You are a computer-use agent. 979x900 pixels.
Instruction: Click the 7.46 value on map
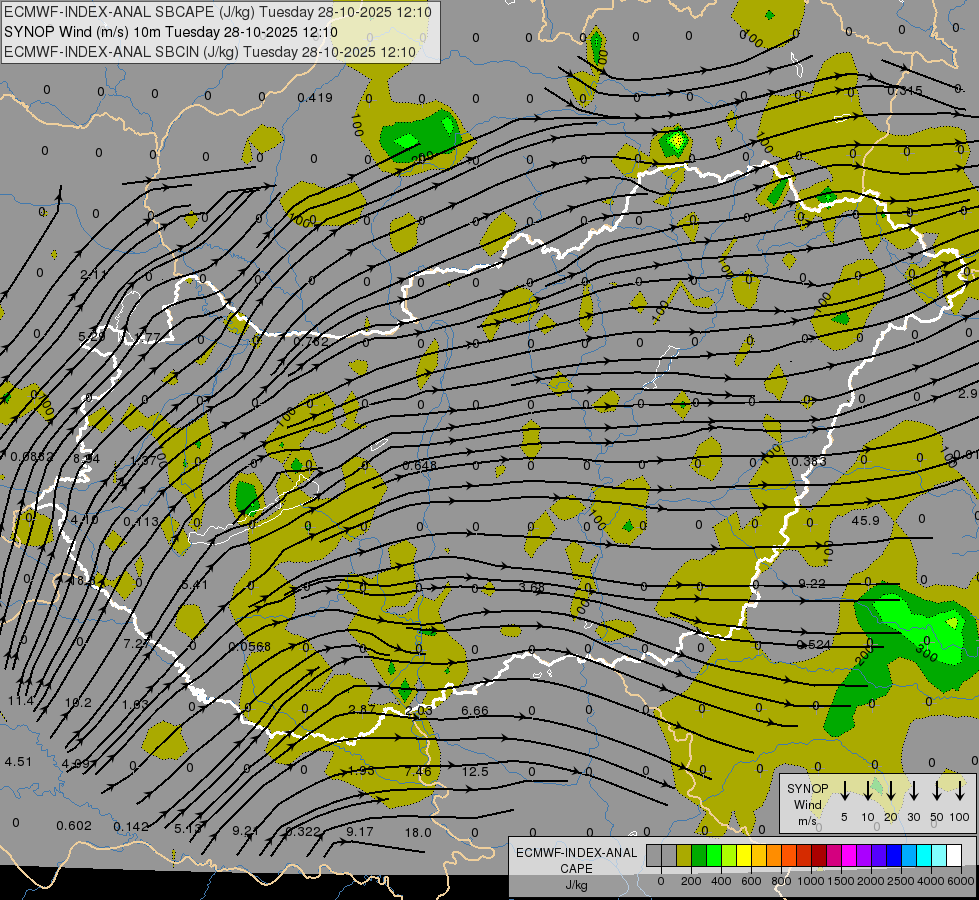click(x=418, y=771)
